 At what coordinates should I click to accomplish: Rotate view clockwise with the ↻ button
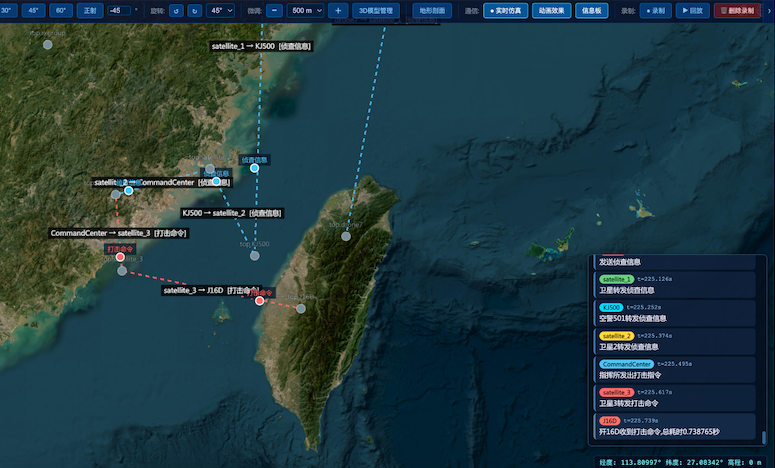pos(194,10)
